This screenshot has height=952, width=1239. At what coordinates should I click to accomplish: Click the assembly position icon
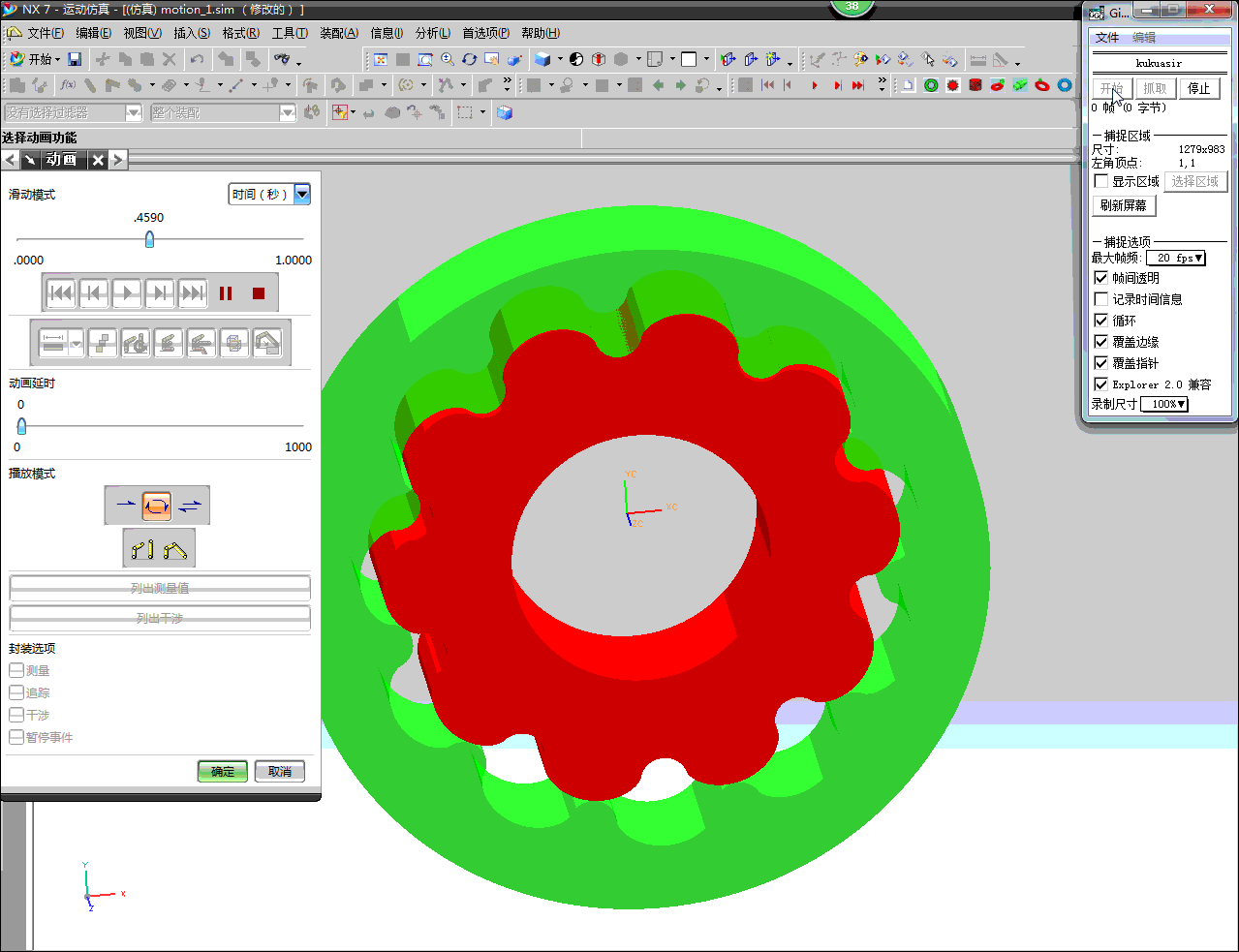pyautogui.click(x=175, y=549)
